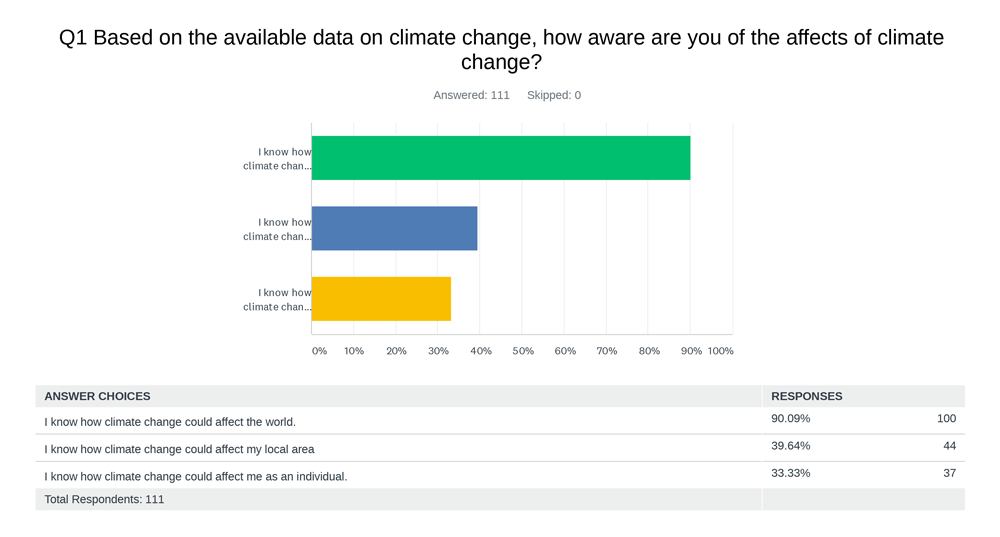This screenshot has height=537, width=1000.
Task: Click the "Answered: 111" label
Action: coord(471,95)
